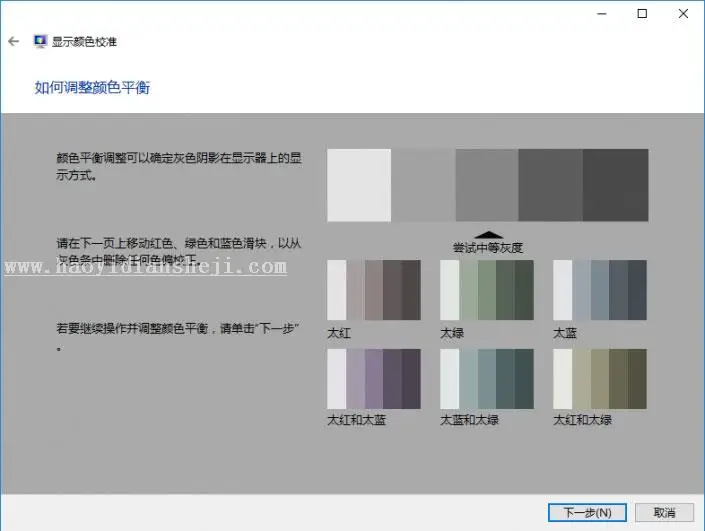Screen dimensions: 705x531
Task: Click the 太红和太绿 label text
Action: click(x=582, y=420)
